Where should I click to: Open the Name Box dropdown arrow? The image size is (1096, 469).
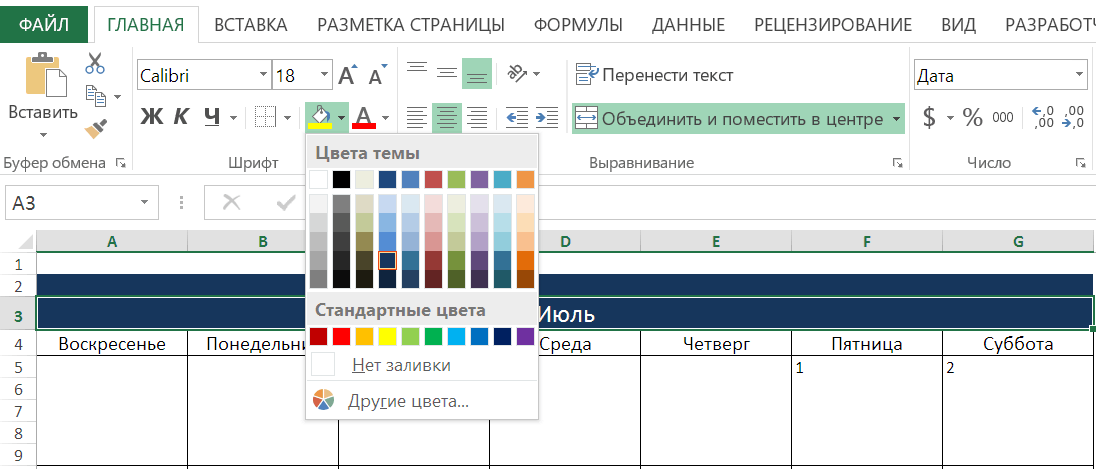click(x=144, y=203)
